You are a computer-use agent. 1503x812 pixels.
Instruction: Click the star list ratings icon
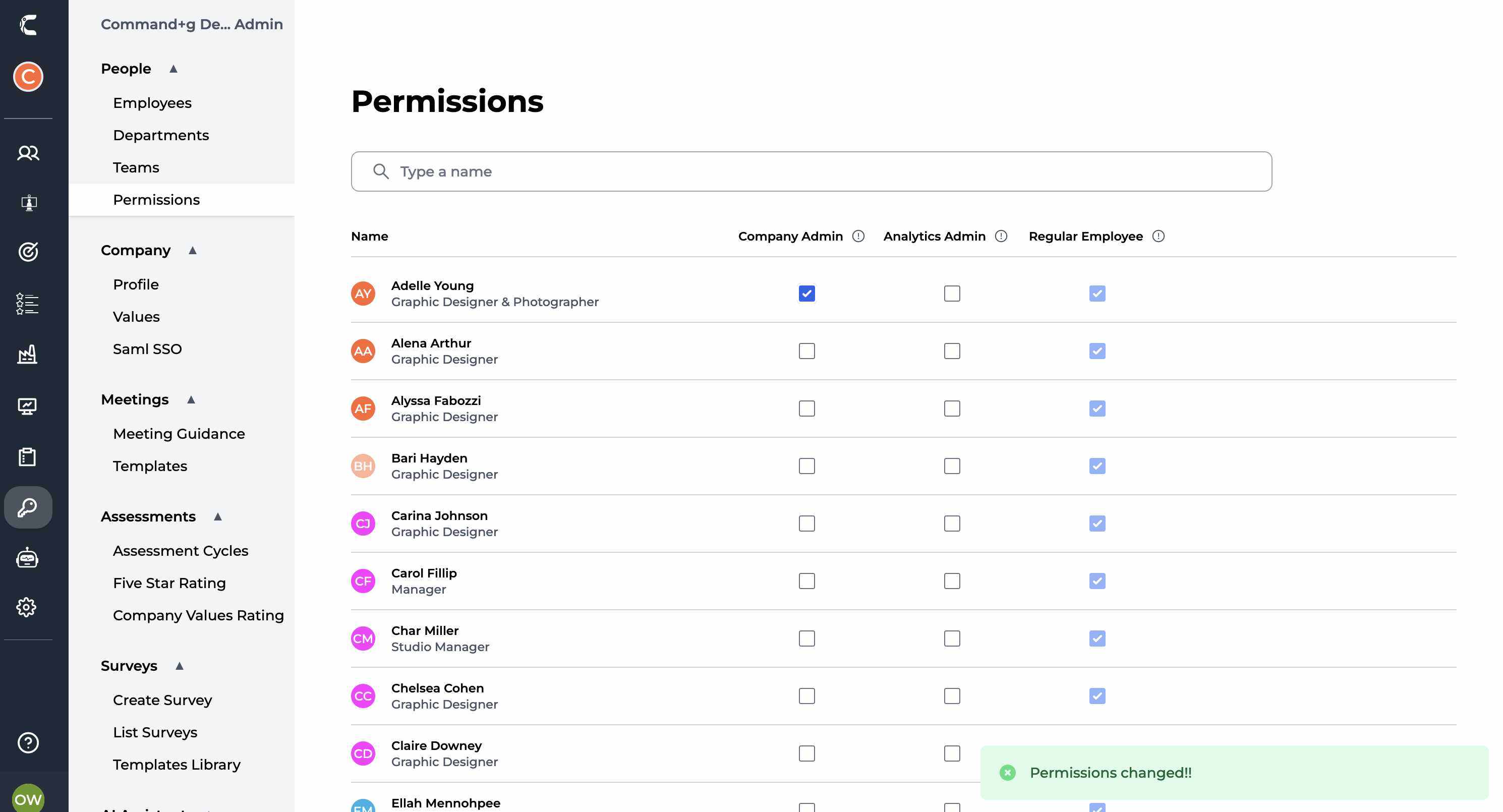coord(27,303)
